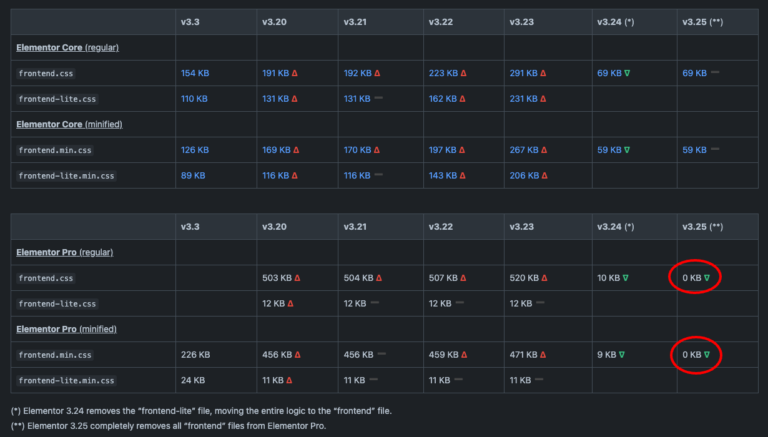Click the 226 KB cell in Pro table

pyautogui.click(x=194, y=354)
